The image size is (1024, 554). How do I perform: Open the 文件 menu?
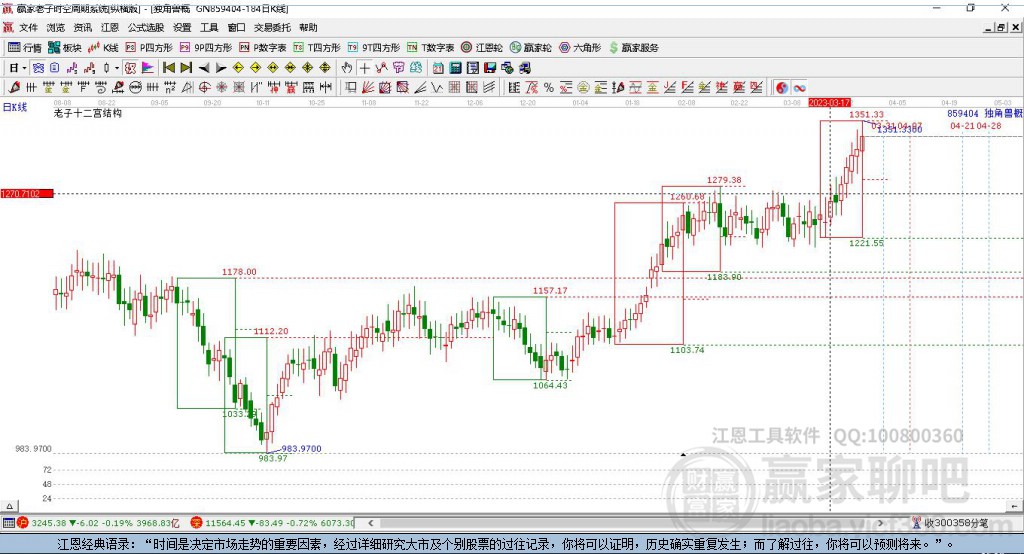(28, 27)
